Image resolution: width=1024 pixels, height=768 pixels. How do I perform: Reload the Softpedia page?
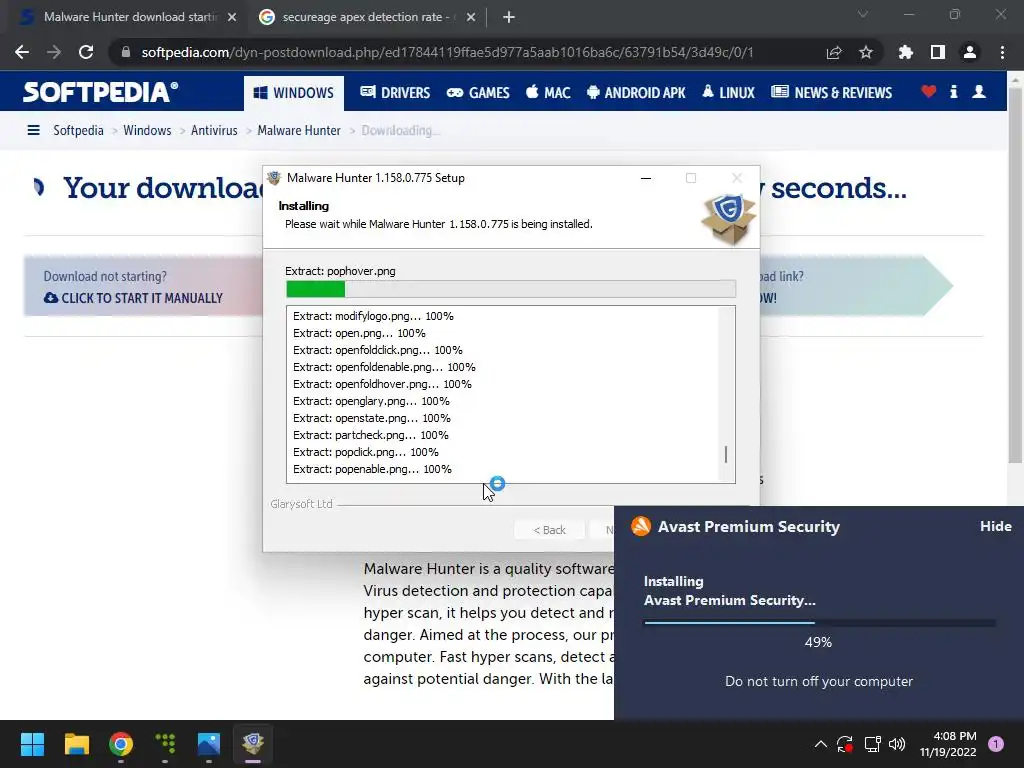click(x=86, y=52)
